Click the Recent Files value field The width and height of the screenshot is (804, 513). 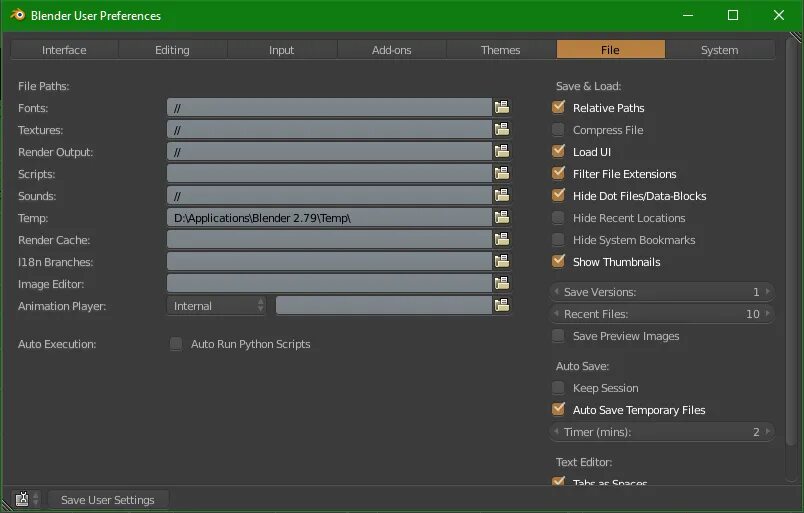click(x=661, y=313)
